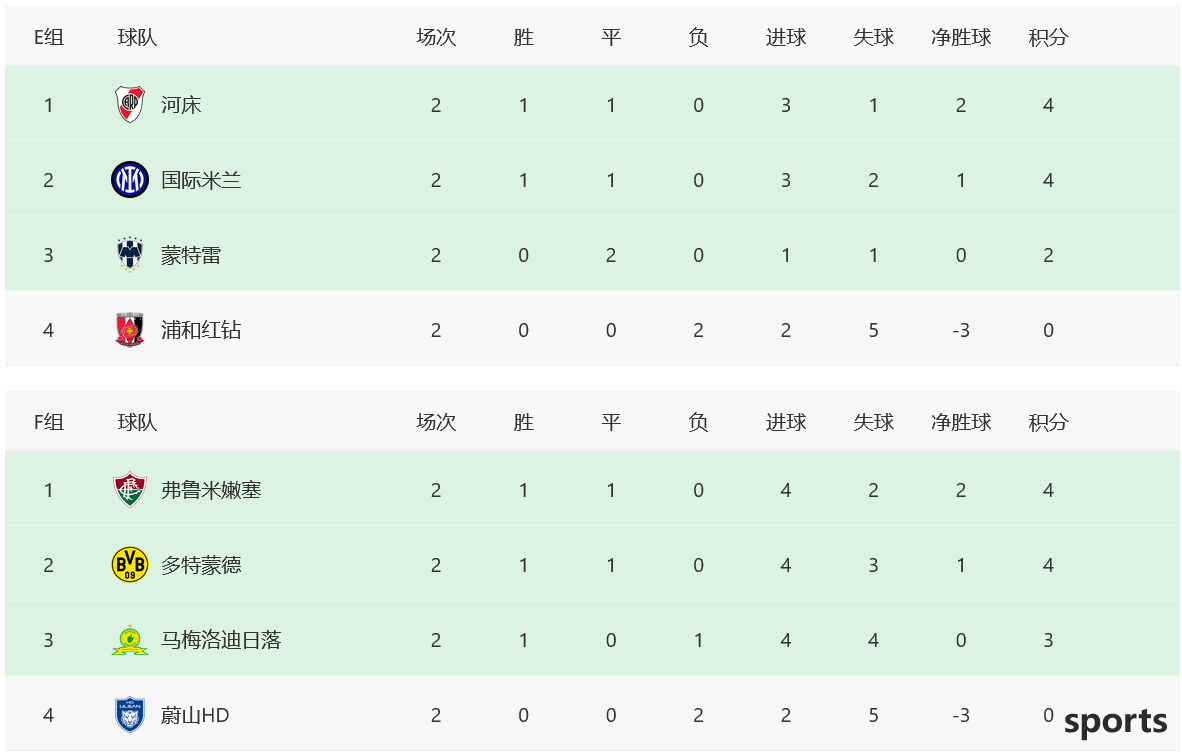Click the 马梅洛迪日落 team name
1182x753 pixels.
pyautogui.click(x=221, y=640)
